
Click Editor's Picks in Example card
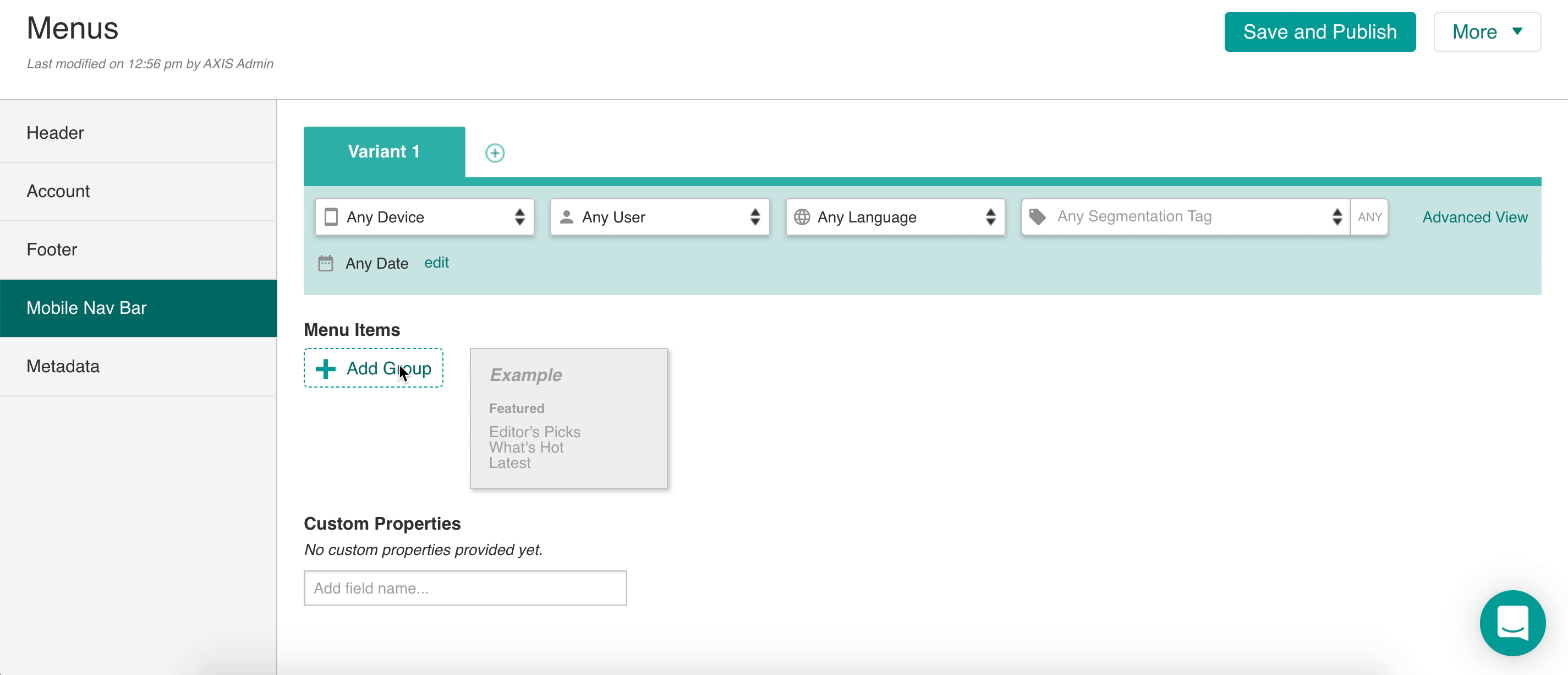(x=534, y=431)
